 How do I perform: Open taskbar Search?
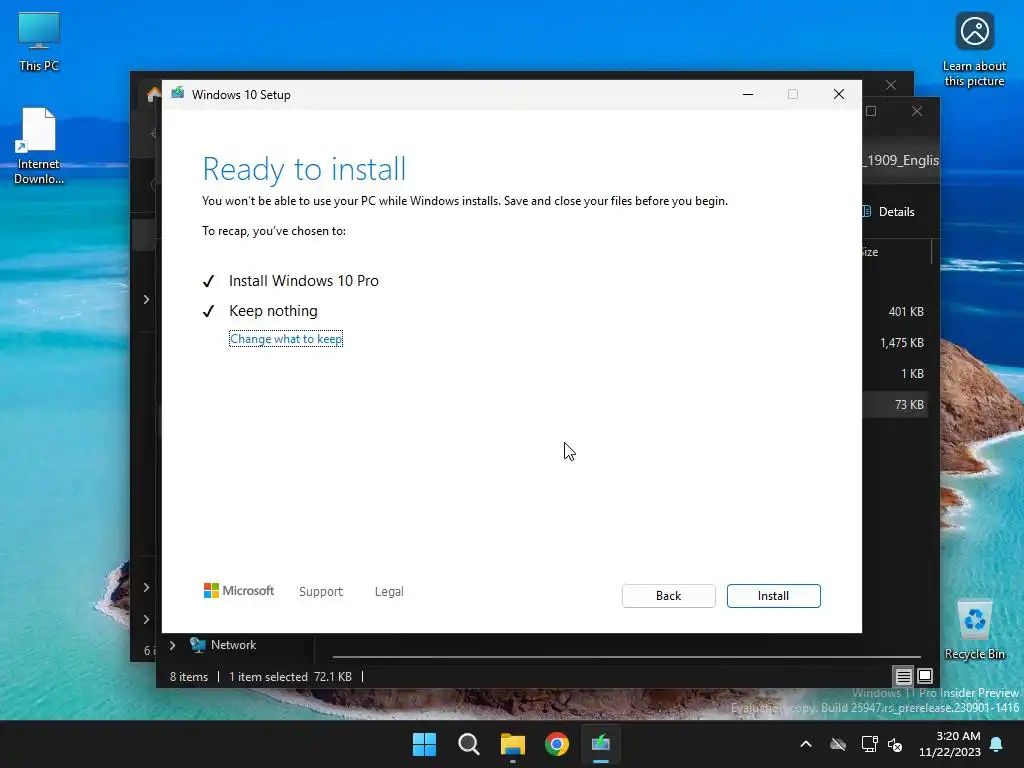pyautogui.click(x=468, y=744)
